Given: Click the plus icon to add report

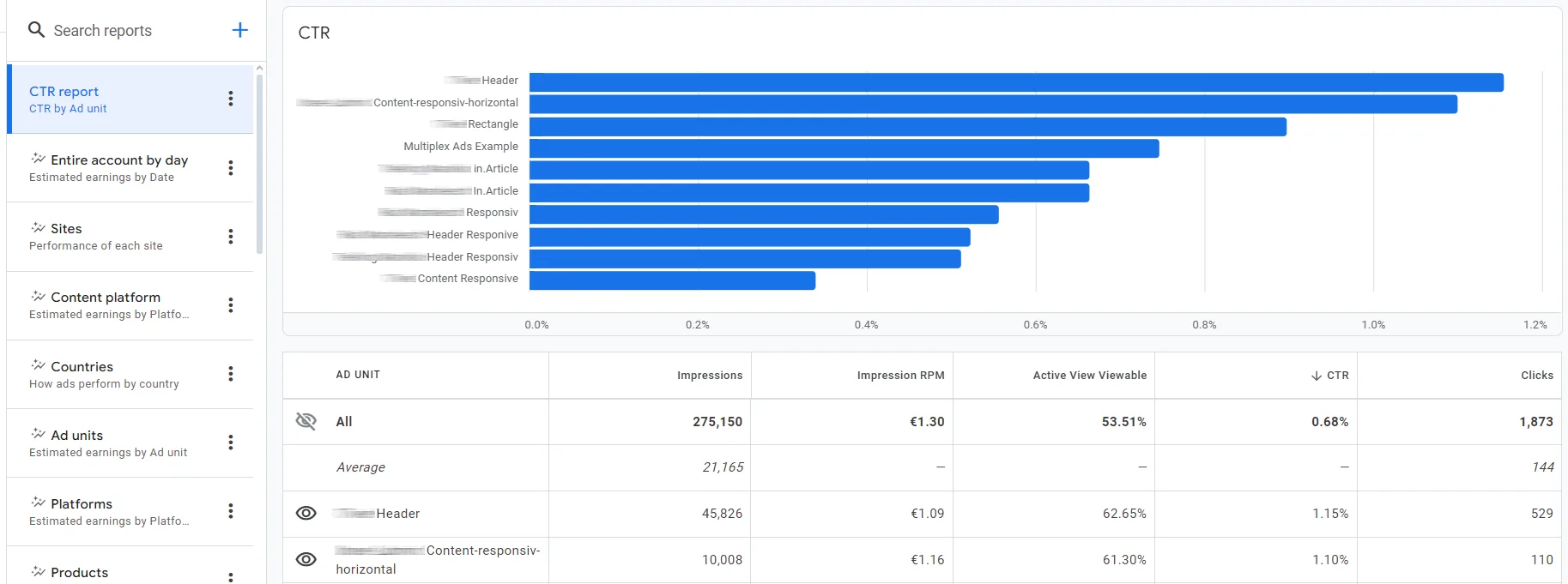Looking at the screenshot, I should click(240, 31).
